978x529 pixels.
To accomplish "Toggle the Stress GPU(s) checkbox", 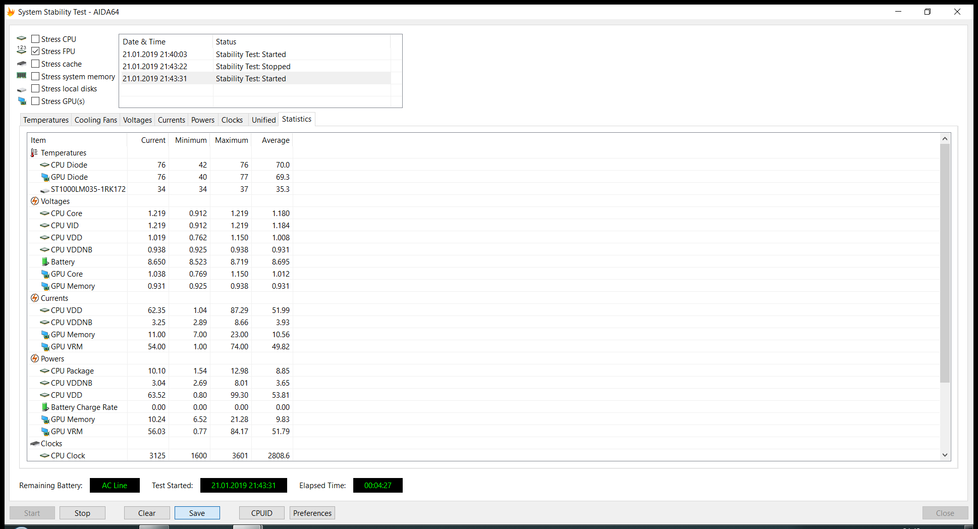I will [36, 101].
